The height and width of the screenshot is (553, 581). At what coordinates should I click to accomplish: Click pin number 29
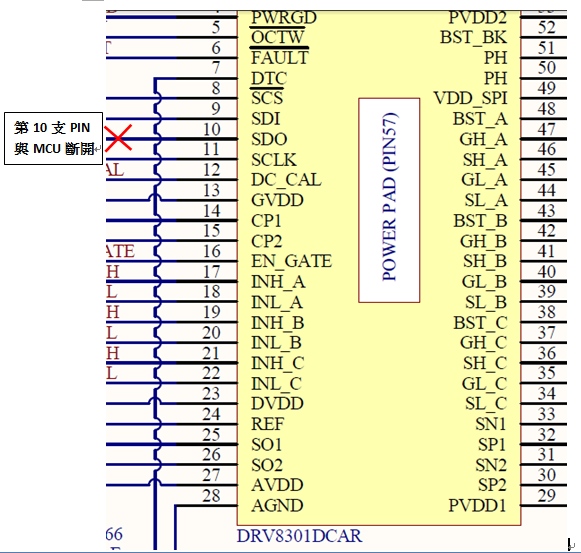tap(547, 496)
